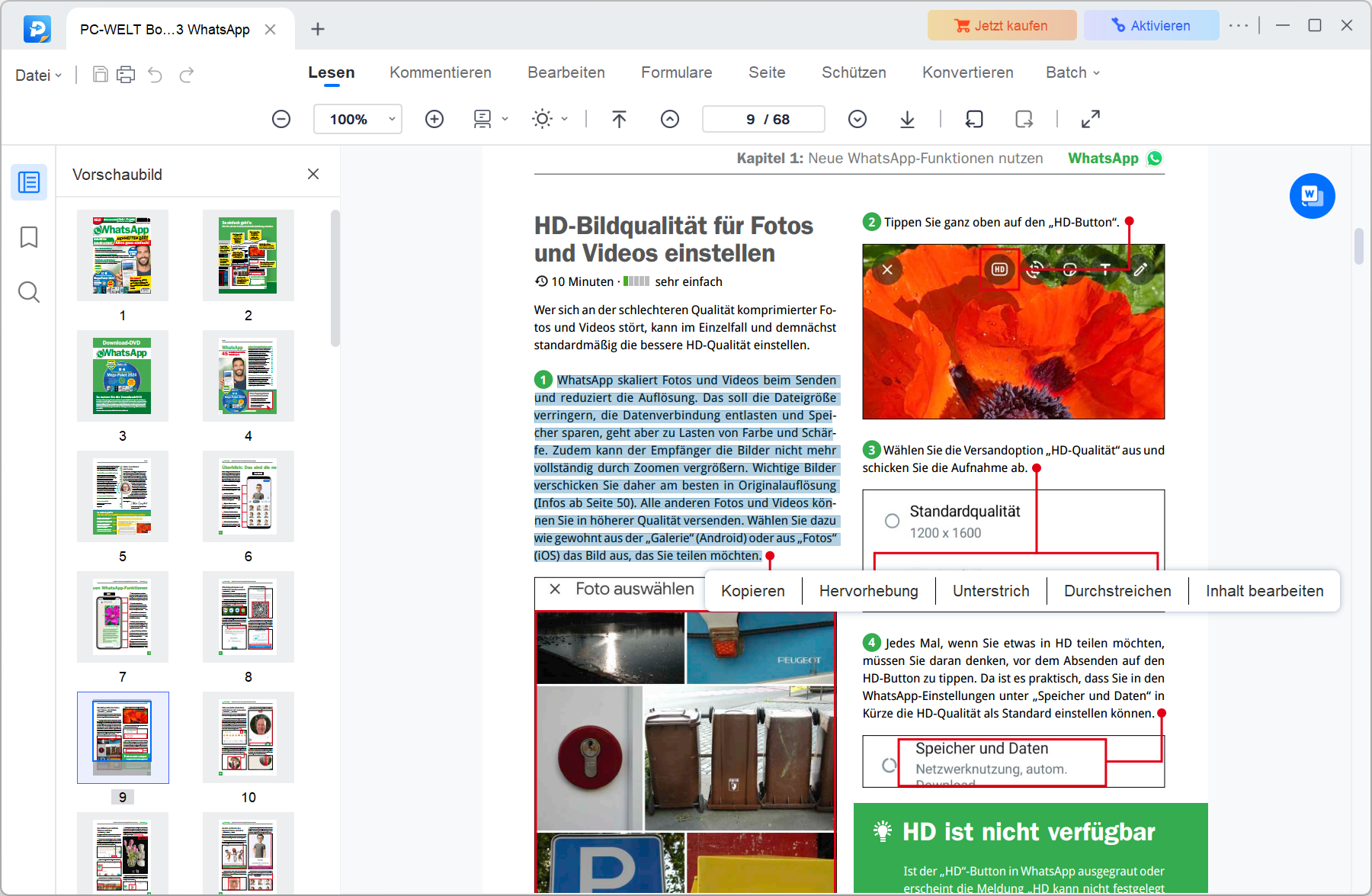The image size is (1372, 896).
Task: Select page 7 thumbnail
Action: coord(122,617)
